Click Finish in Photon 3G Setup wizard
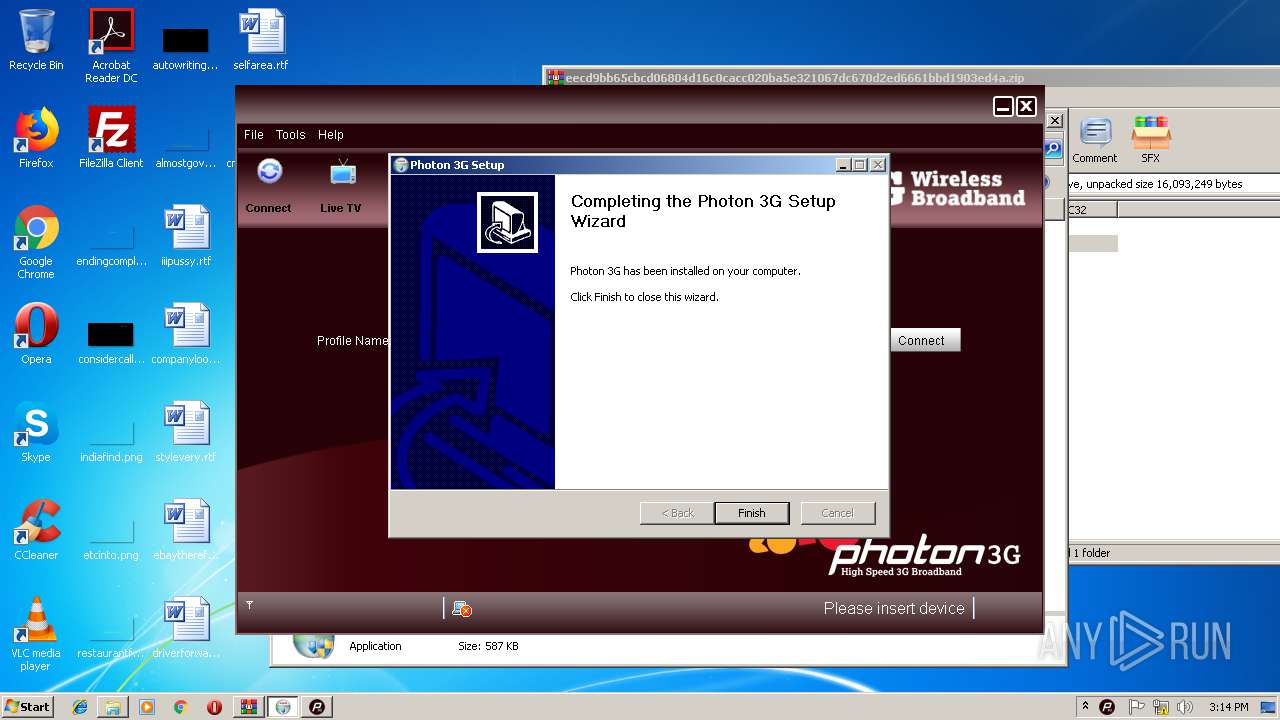The height and width of the screenshot is (720, 1280). (752, 513)
